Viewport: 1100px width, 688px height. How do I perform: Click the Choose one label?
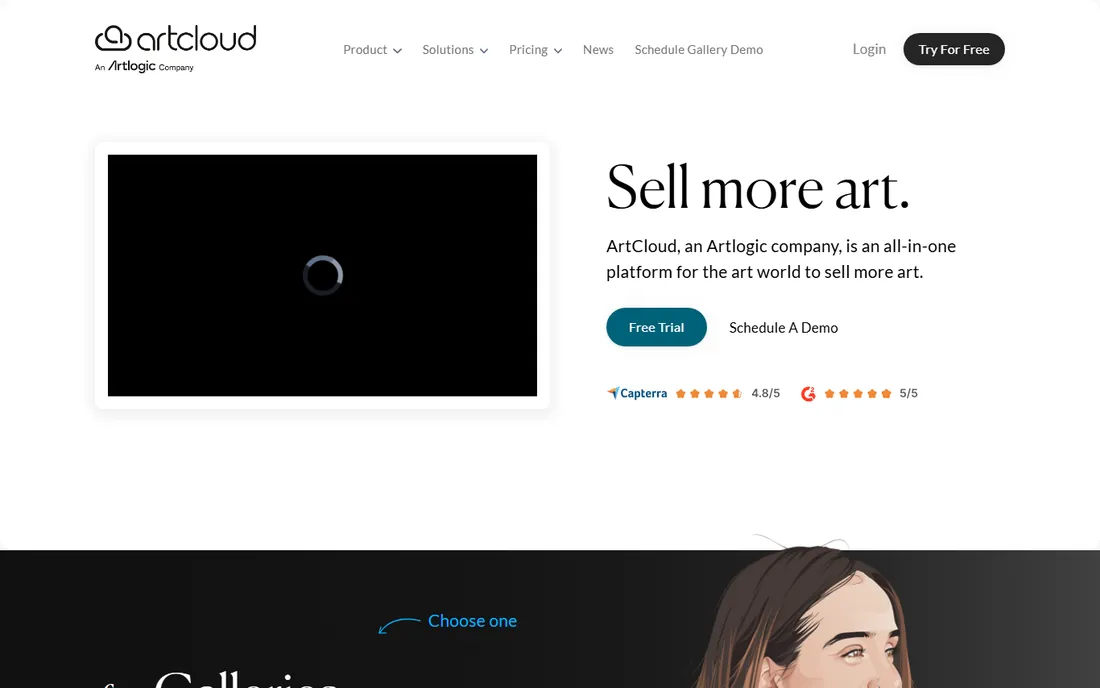click(x=472, y=621)
